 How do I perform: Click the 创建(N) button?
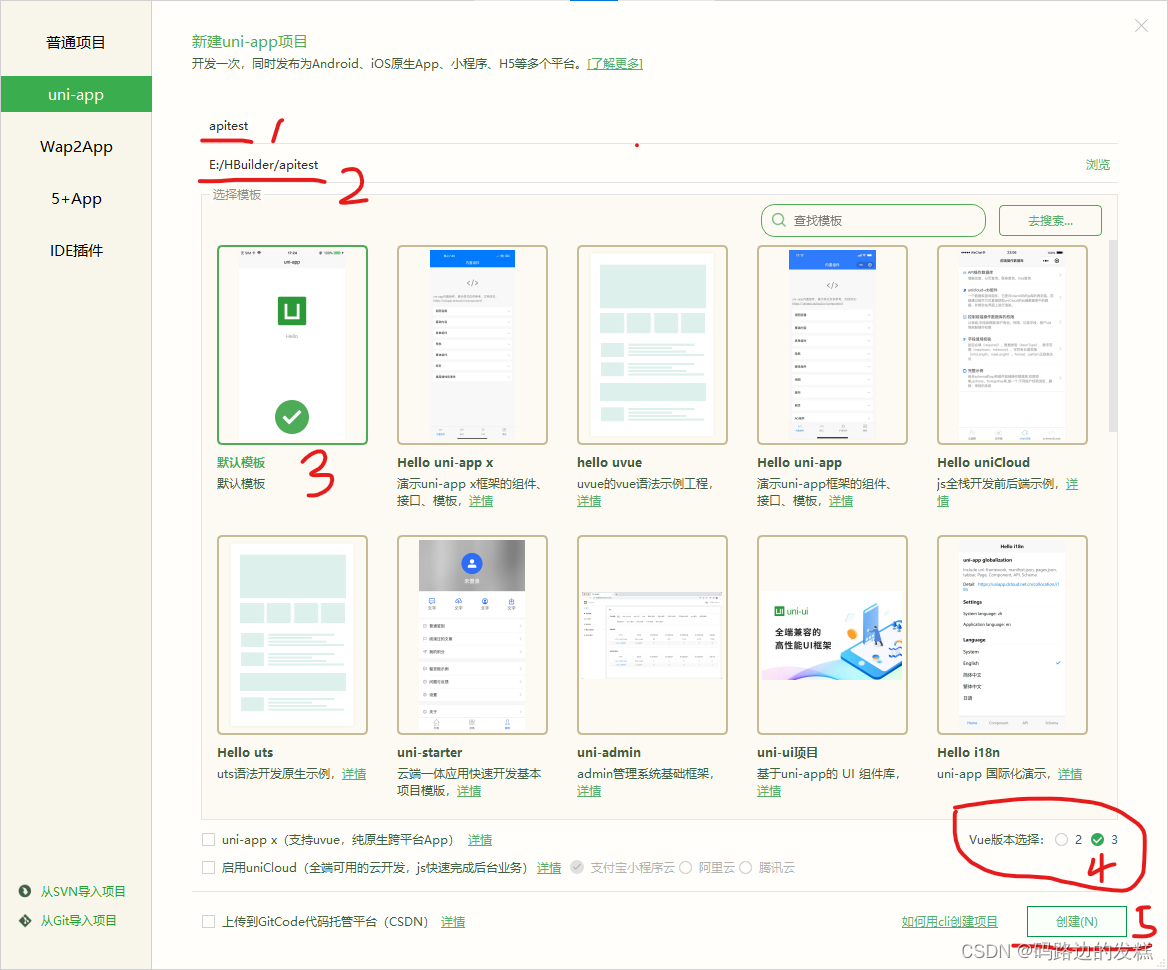(x=1076, y=922)
